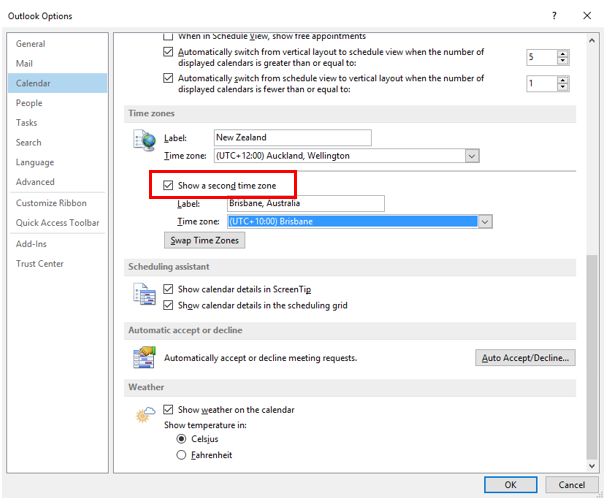Open the Auto Accept/Decline settings
Screen dimensions: 609x498
[x=525, y=358]
